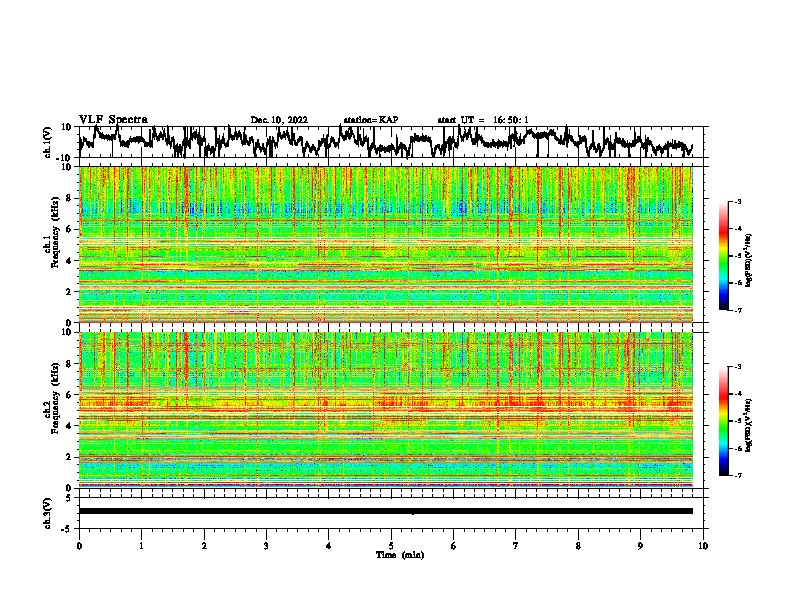Click the "VLF Spectra" plot title

click(x=113, y=120)
